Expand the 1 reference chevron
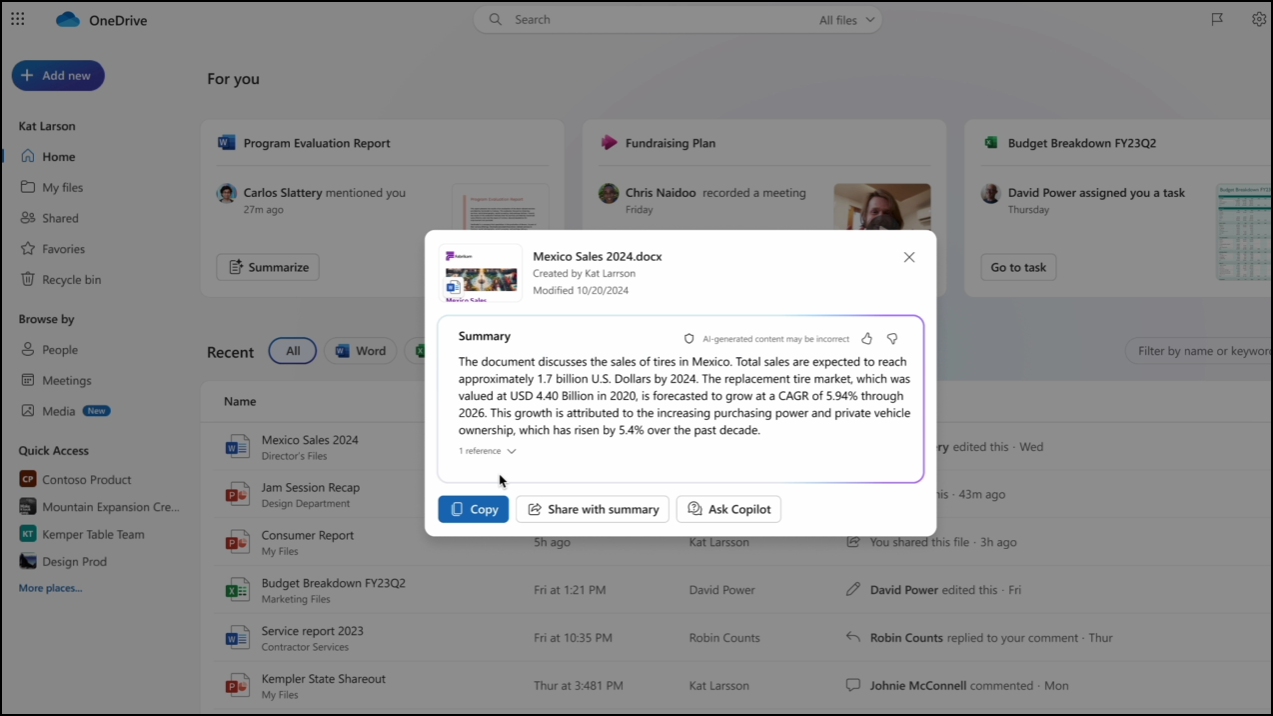This screenshot has width=1273, height=716. 511,451
